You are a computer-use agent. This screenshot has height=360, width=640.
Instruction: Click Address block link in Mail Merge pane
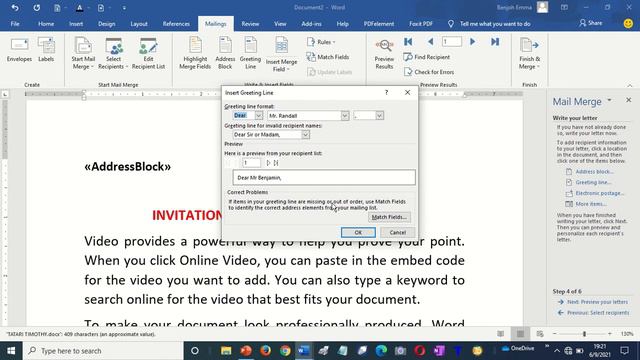coord(594,172)
